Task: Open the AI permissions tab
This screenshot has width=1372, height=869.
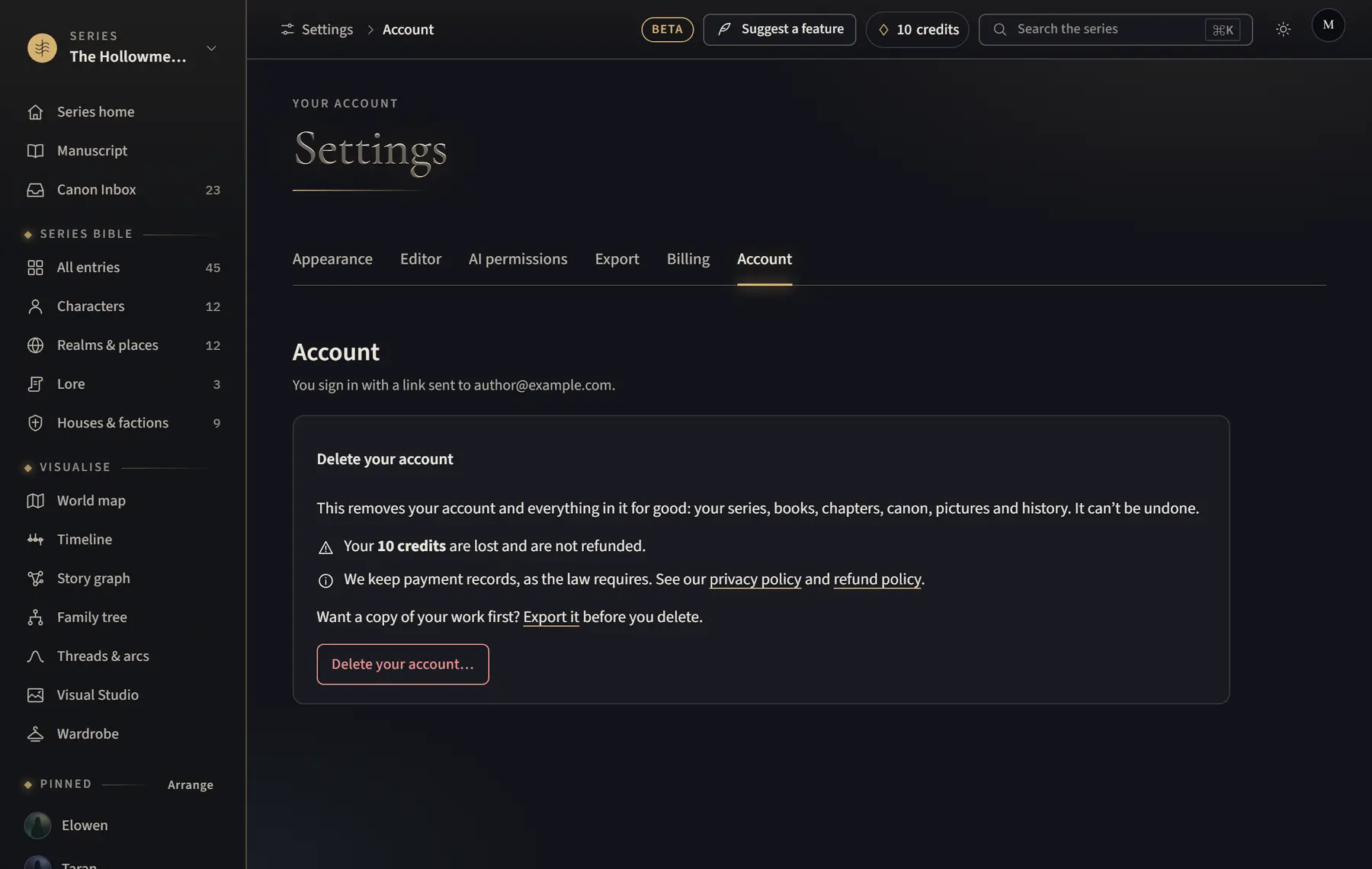Action: (x=518, y=259)
